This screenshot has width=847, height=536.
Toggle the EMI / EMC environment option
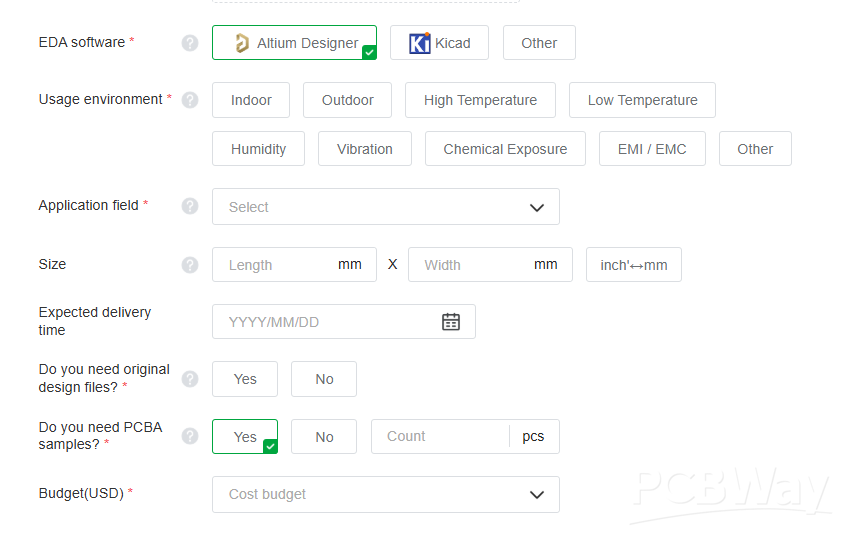[x=652, y=149]
